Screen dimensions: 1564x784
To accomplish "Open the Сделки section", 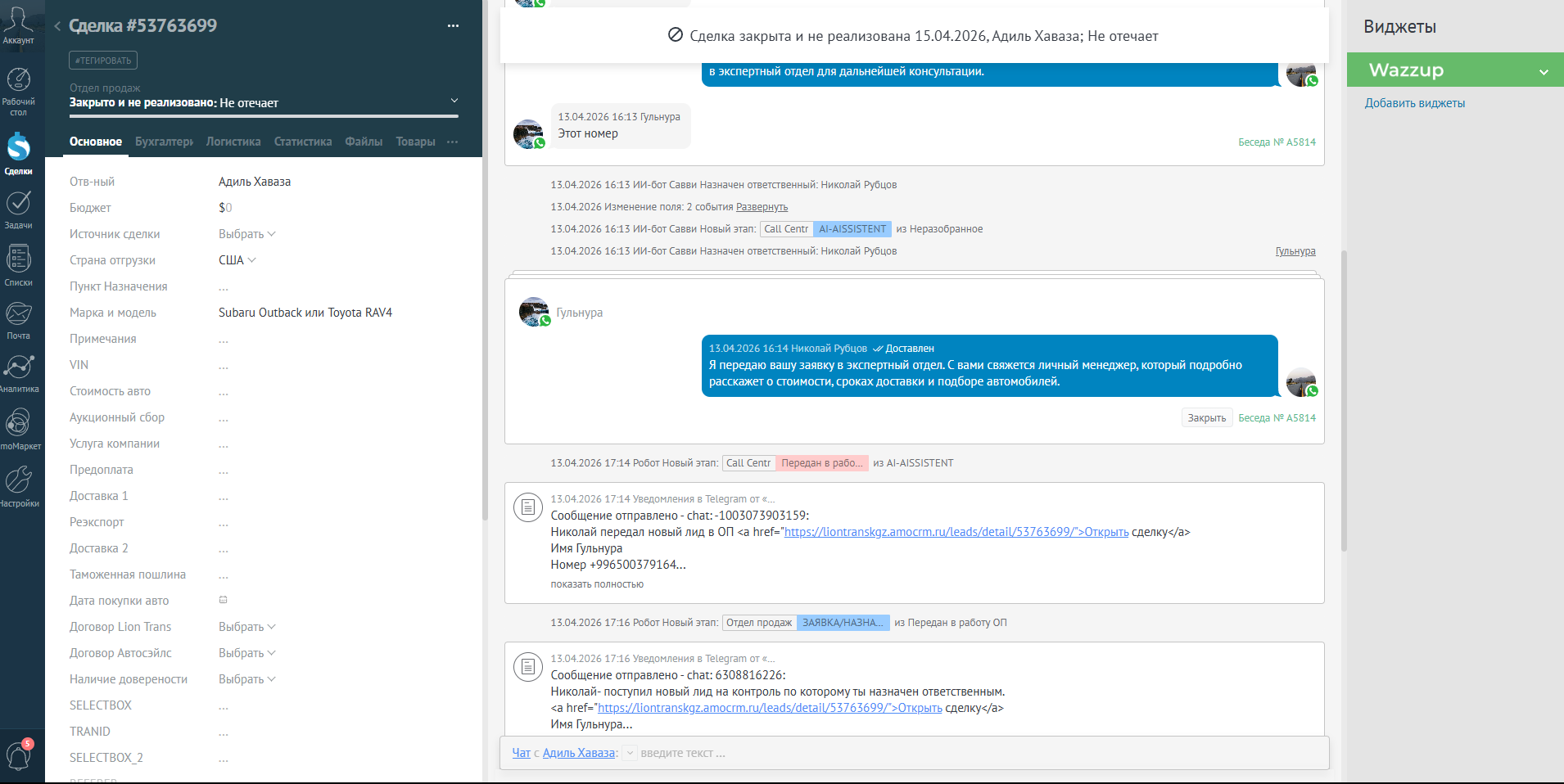I will pyautogui.click(x=18, y=154).
